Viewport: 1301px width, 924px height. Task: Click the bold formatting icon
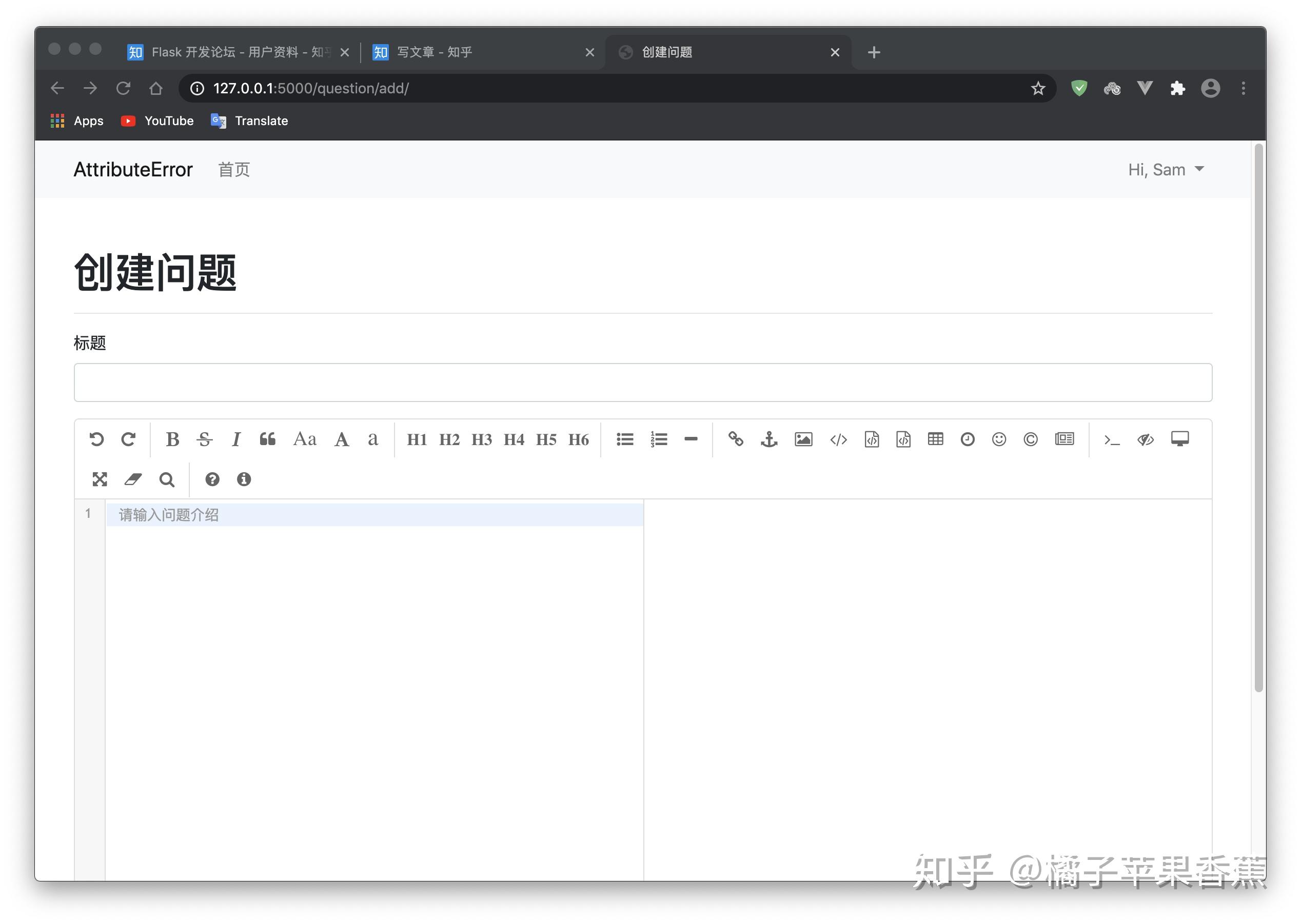[172, 439]
